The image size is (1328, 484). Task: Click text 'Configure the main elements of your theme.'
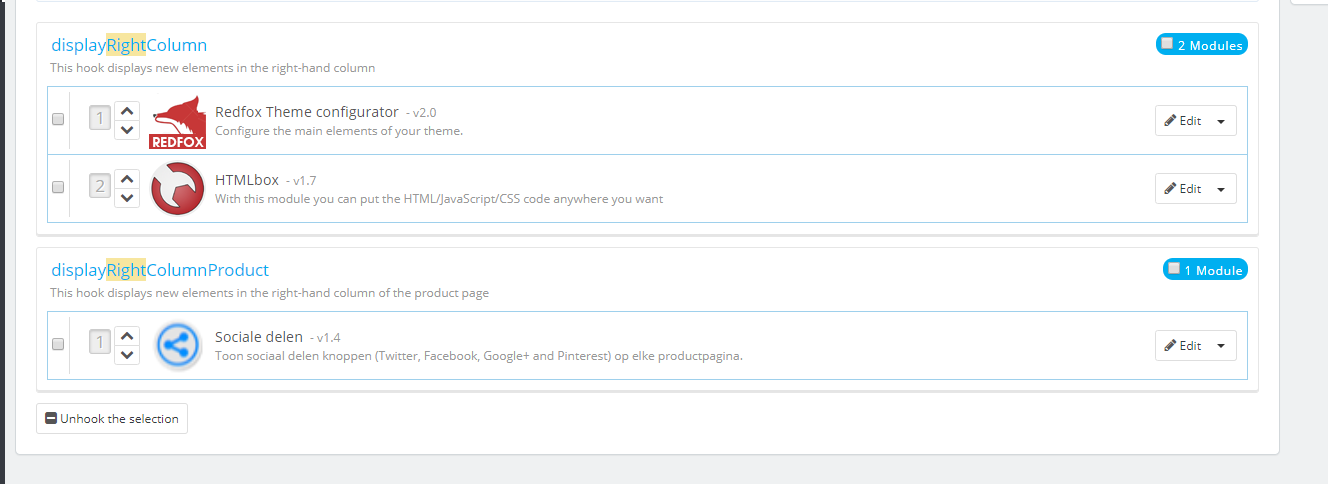pos(339,131)
